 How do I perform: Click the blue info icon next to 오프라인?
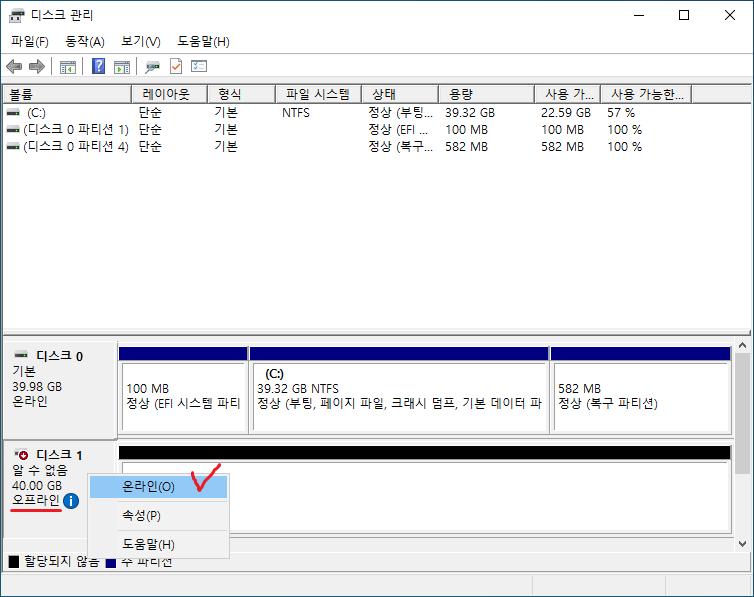coord(71,501)
